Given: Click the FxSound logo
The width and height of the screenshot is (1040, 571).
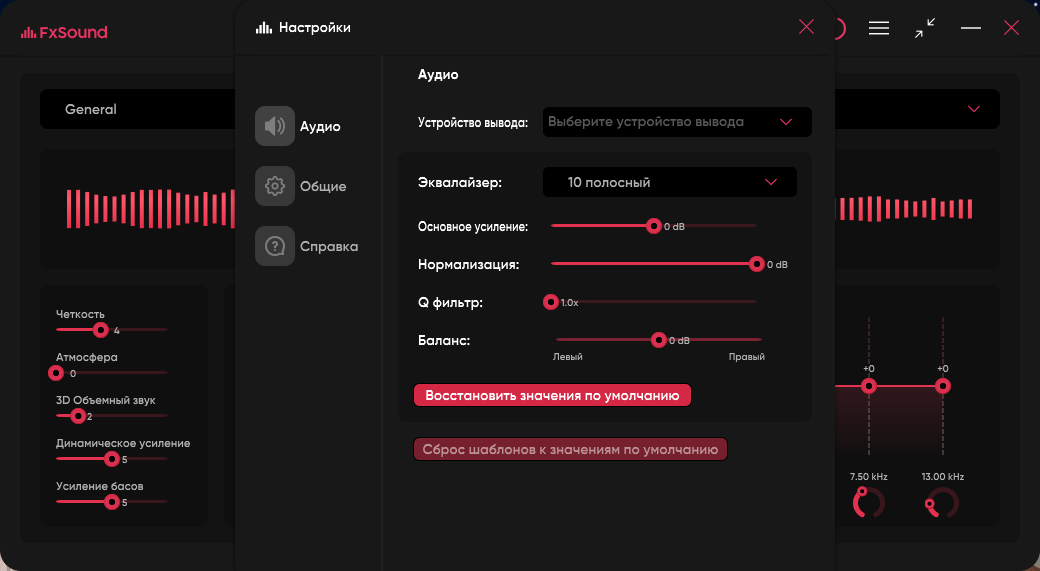Looking at the screenshot, I should click(64, 32).
